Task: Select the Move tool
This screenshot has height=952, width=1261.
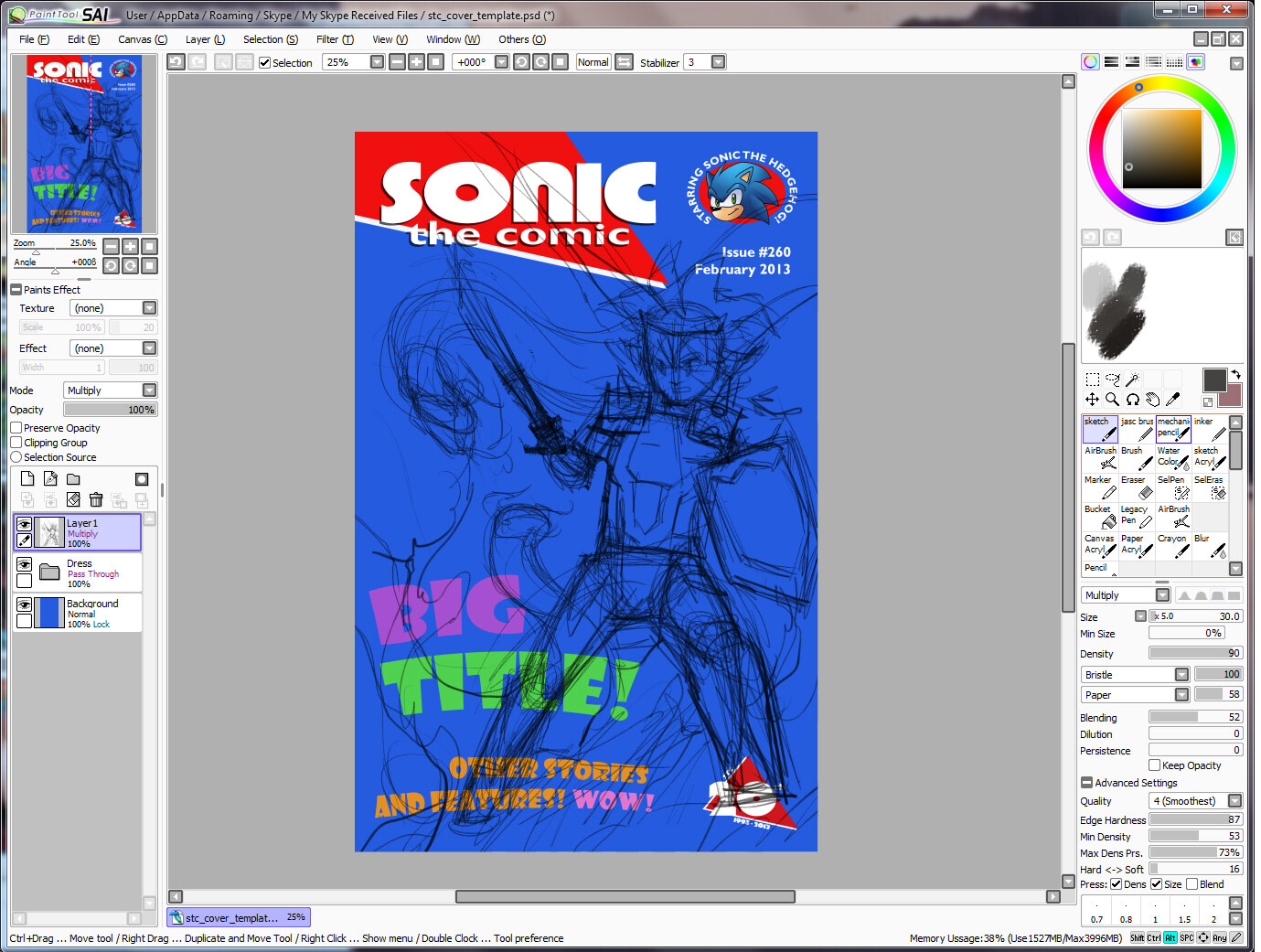Action: click(1092, 400)
